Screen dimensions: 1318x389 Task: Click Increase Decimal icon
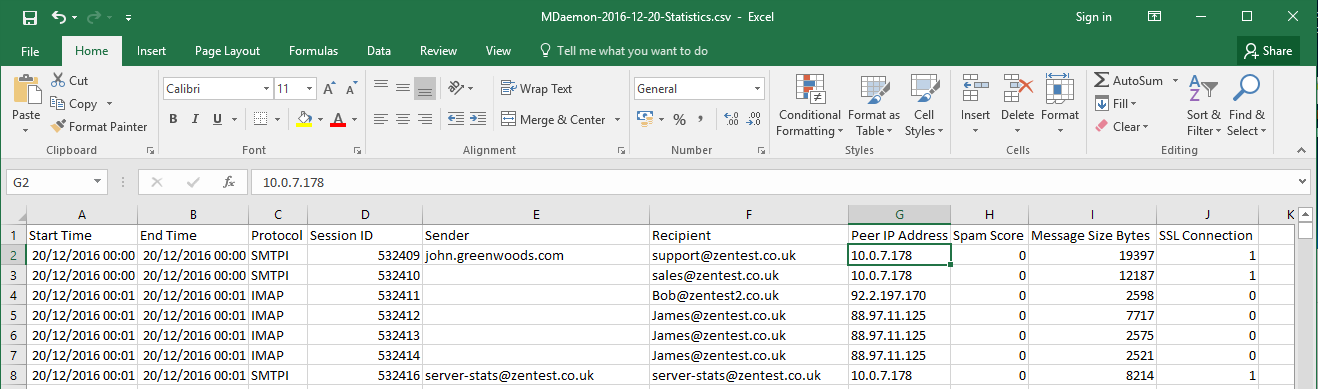click(730, 119)
